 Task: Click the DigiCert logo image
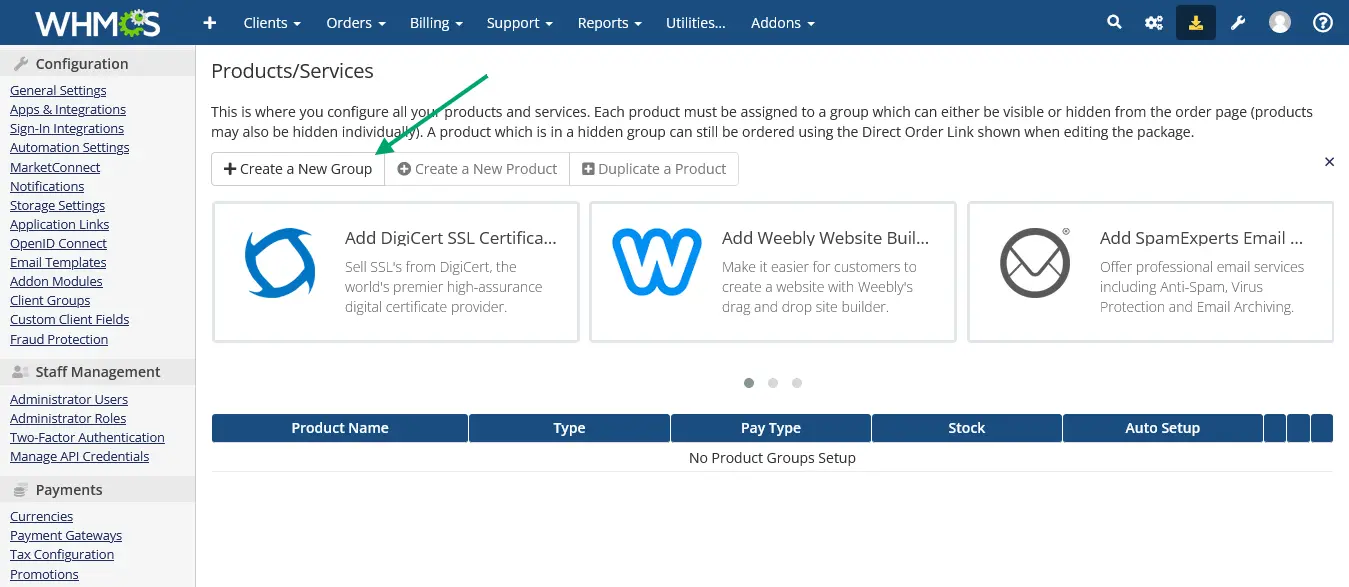point(280,263)
